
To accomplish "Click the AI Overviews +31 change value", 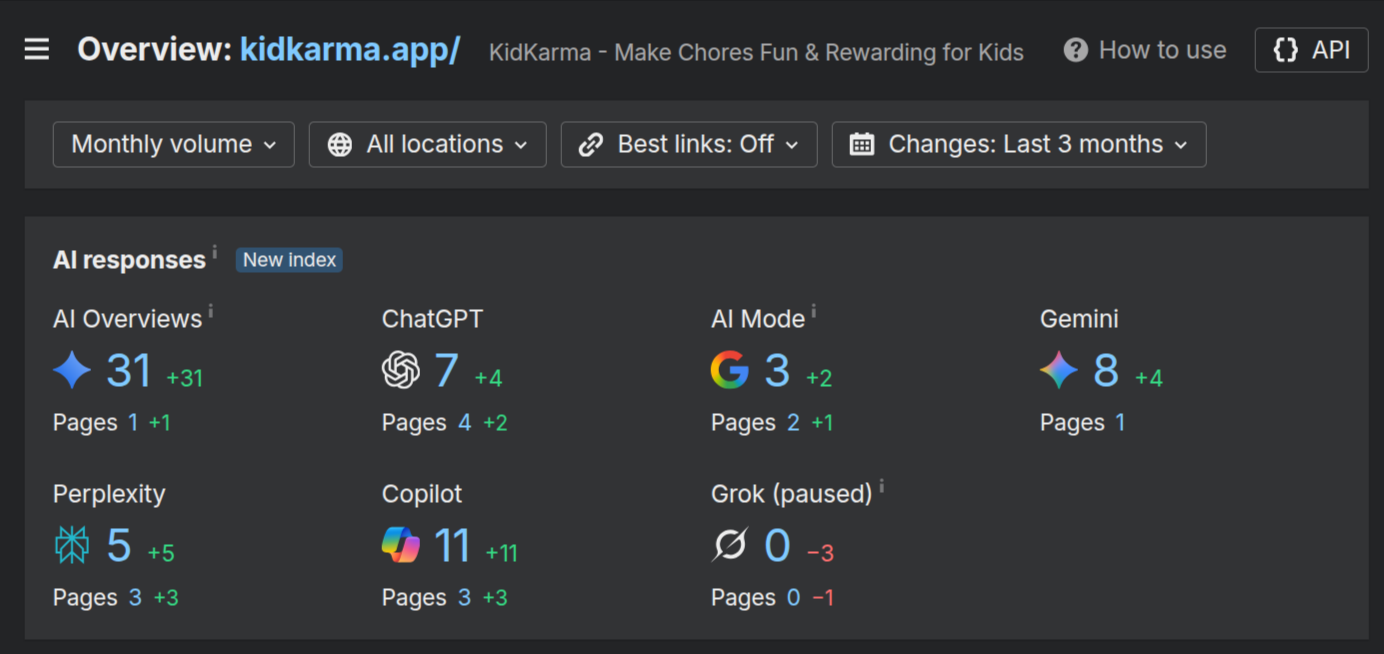I will (185, 378).
